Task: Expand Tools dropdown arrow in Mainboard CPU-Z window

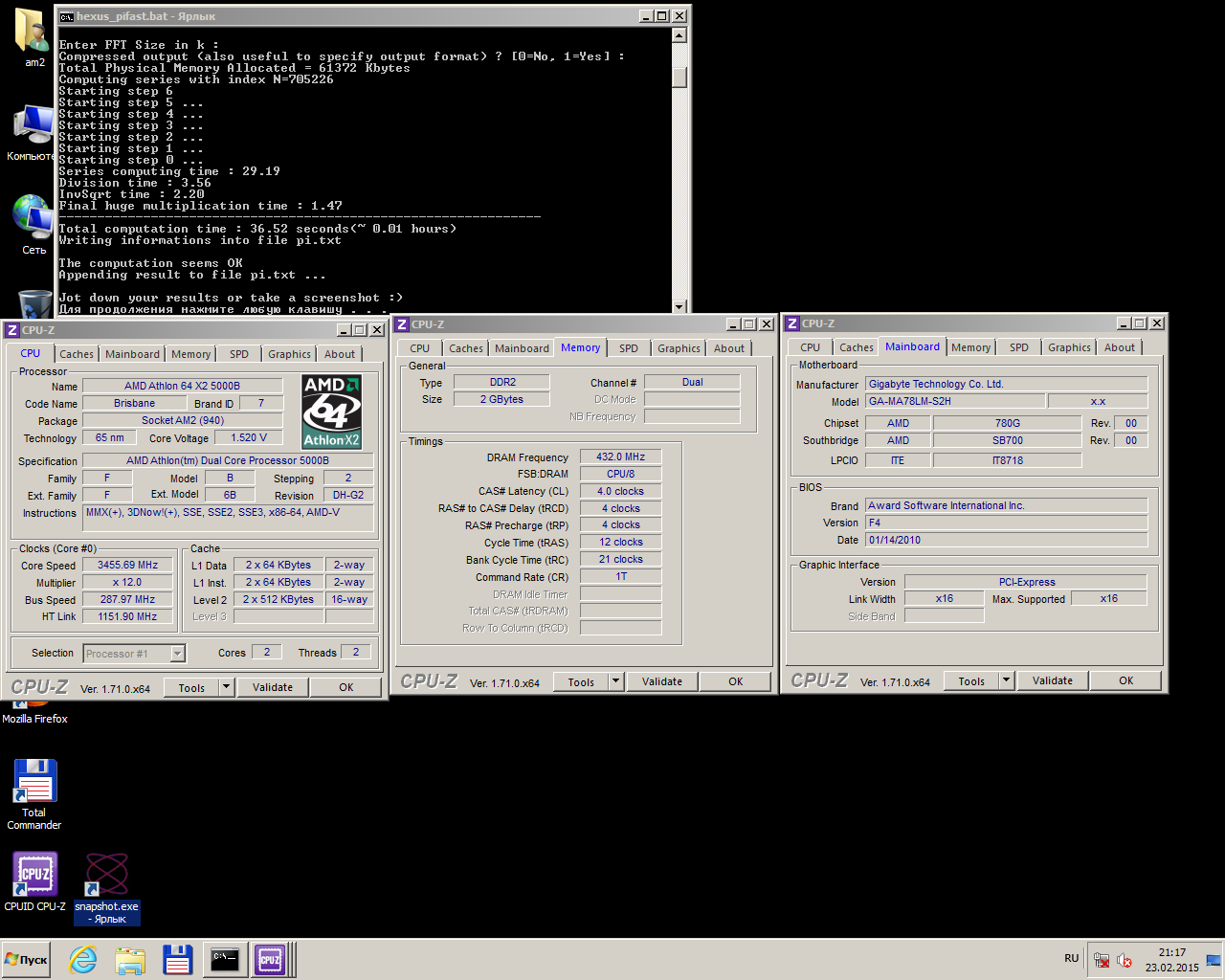Action: click(1007, 680)
